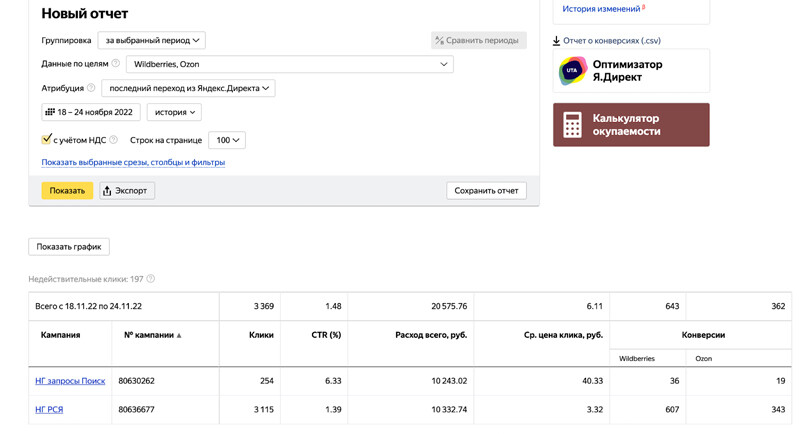Click Показать график button
The width and height of the screenshot is (800, 434).
(69, 247)
